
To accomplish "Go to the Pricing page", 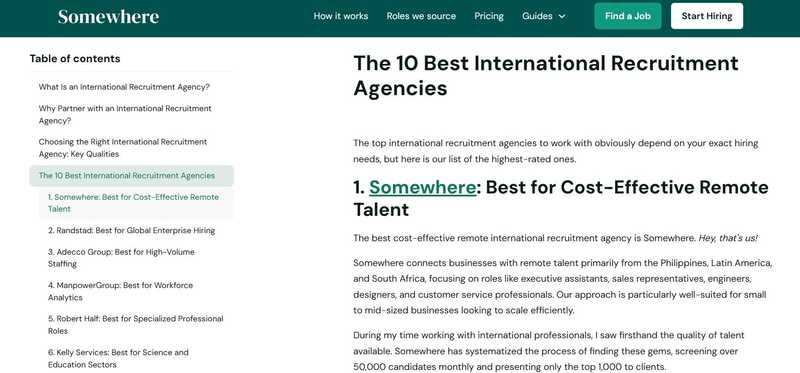I will coord(489,16).
